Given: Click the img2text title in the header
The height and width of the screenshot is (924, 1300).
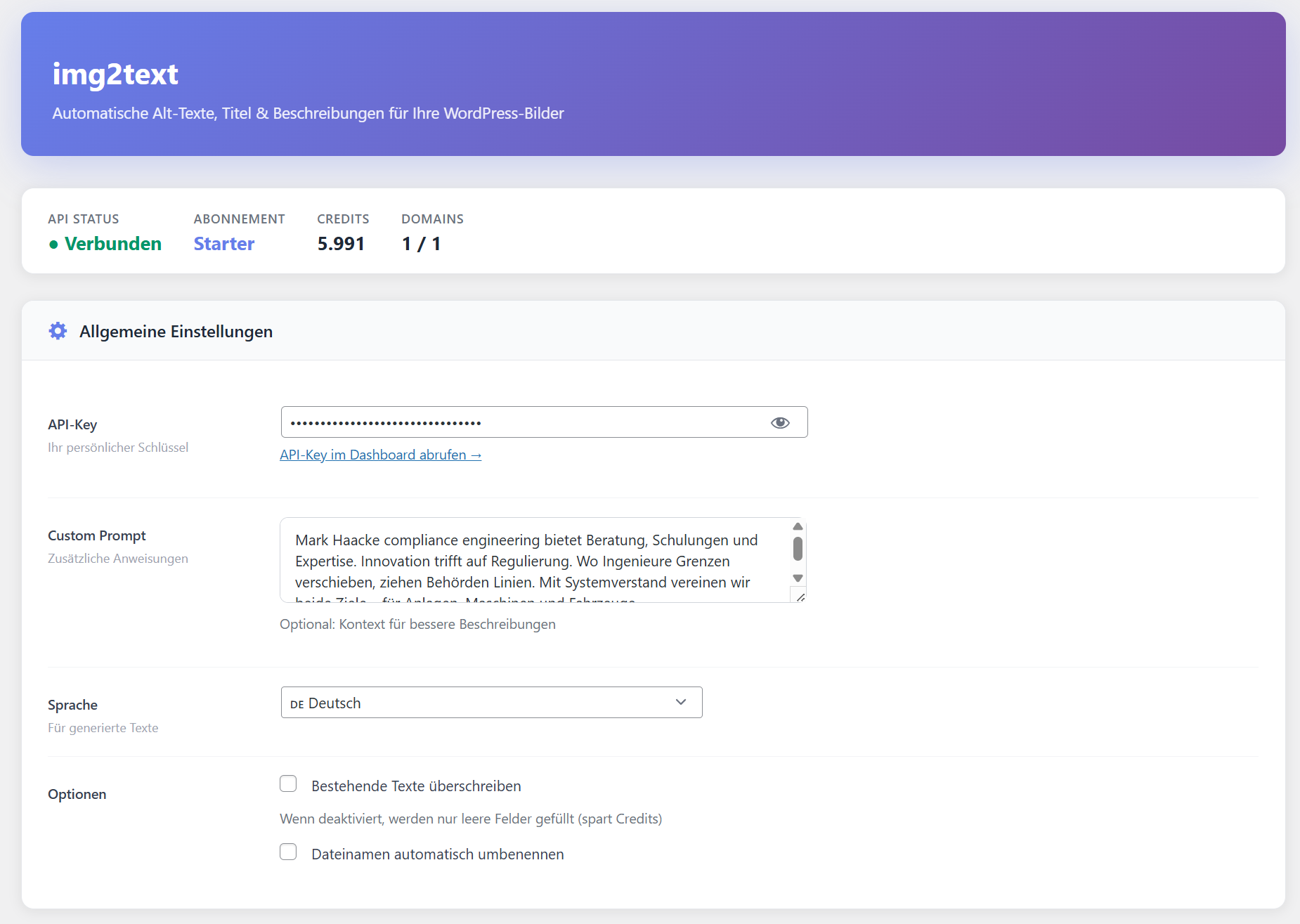Looking at the screenshot, I should click(x=115, y=74).
